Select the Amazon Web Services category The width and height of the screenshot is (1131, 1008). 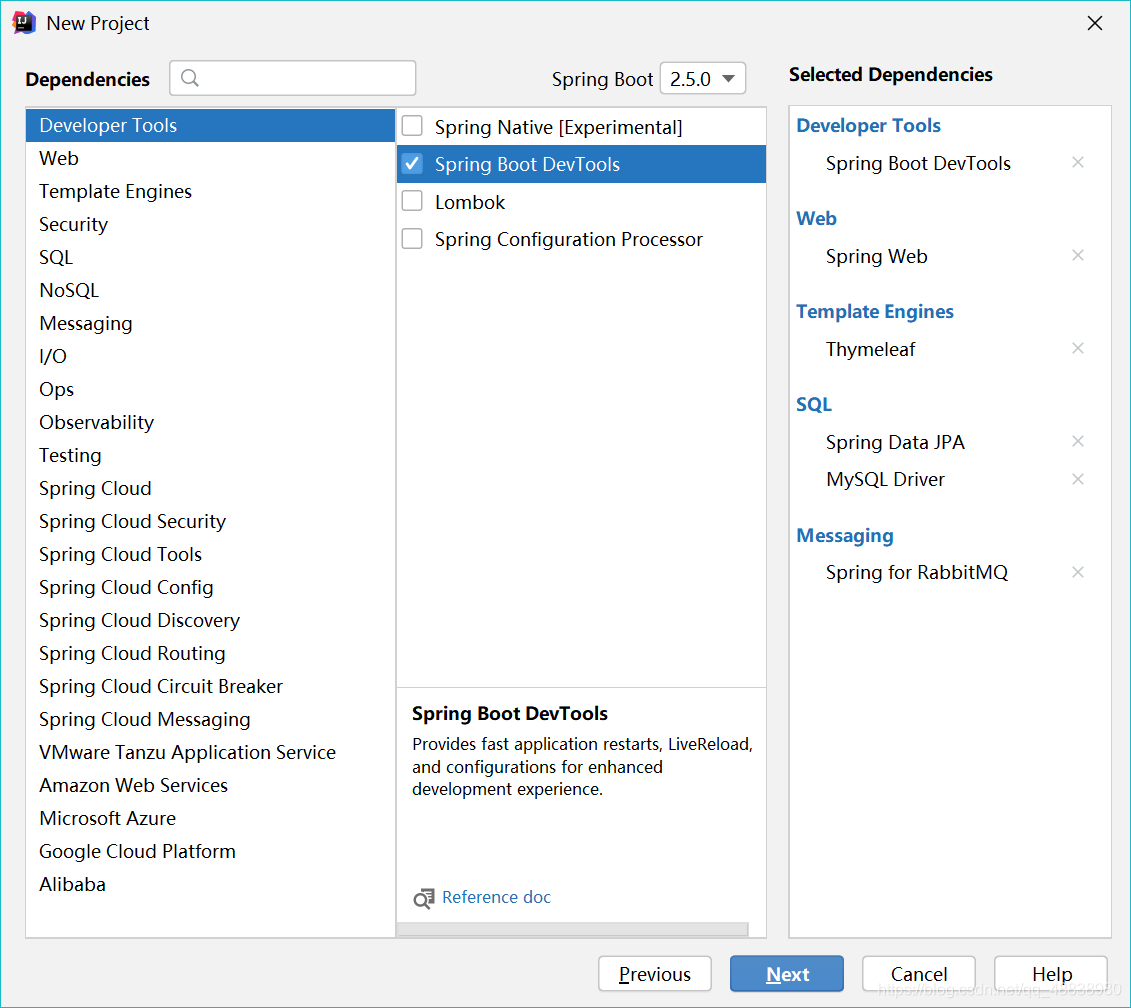(211, 785)
